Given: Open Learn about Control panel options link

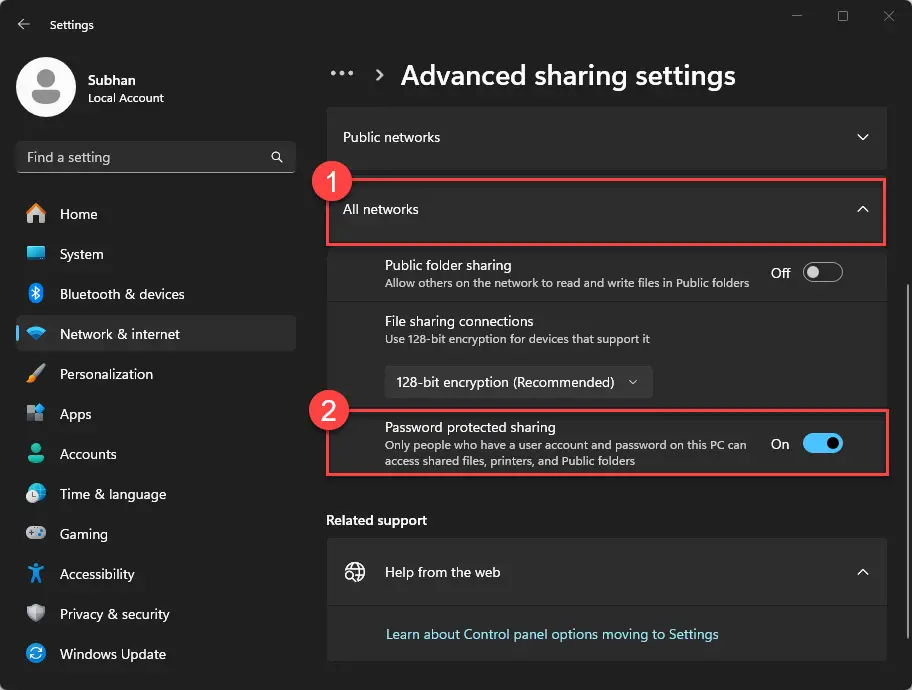Looking at the screenshot, I should tap(552, 634).
